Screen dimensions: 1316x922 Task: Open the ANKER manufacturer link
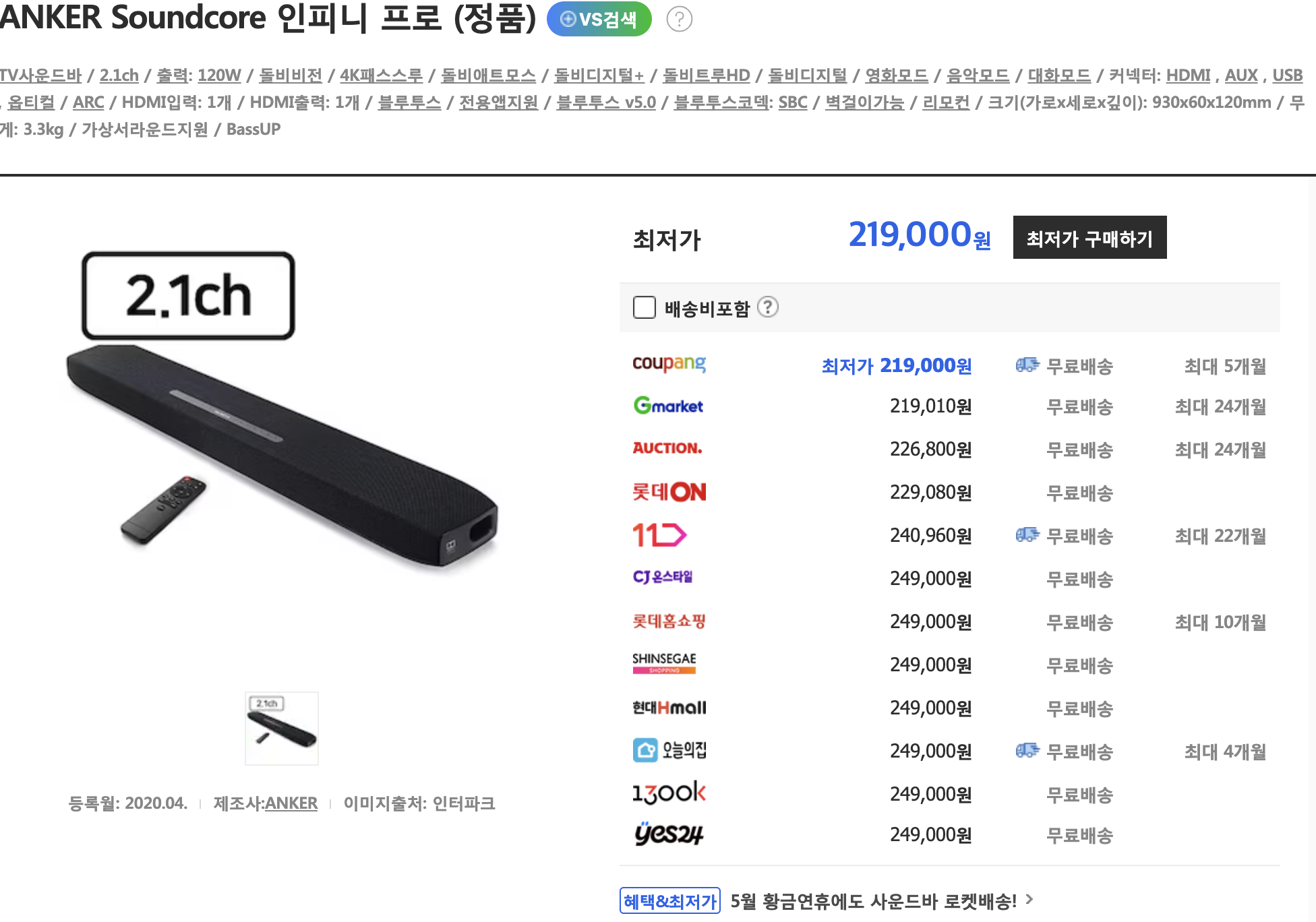(291, 803)
